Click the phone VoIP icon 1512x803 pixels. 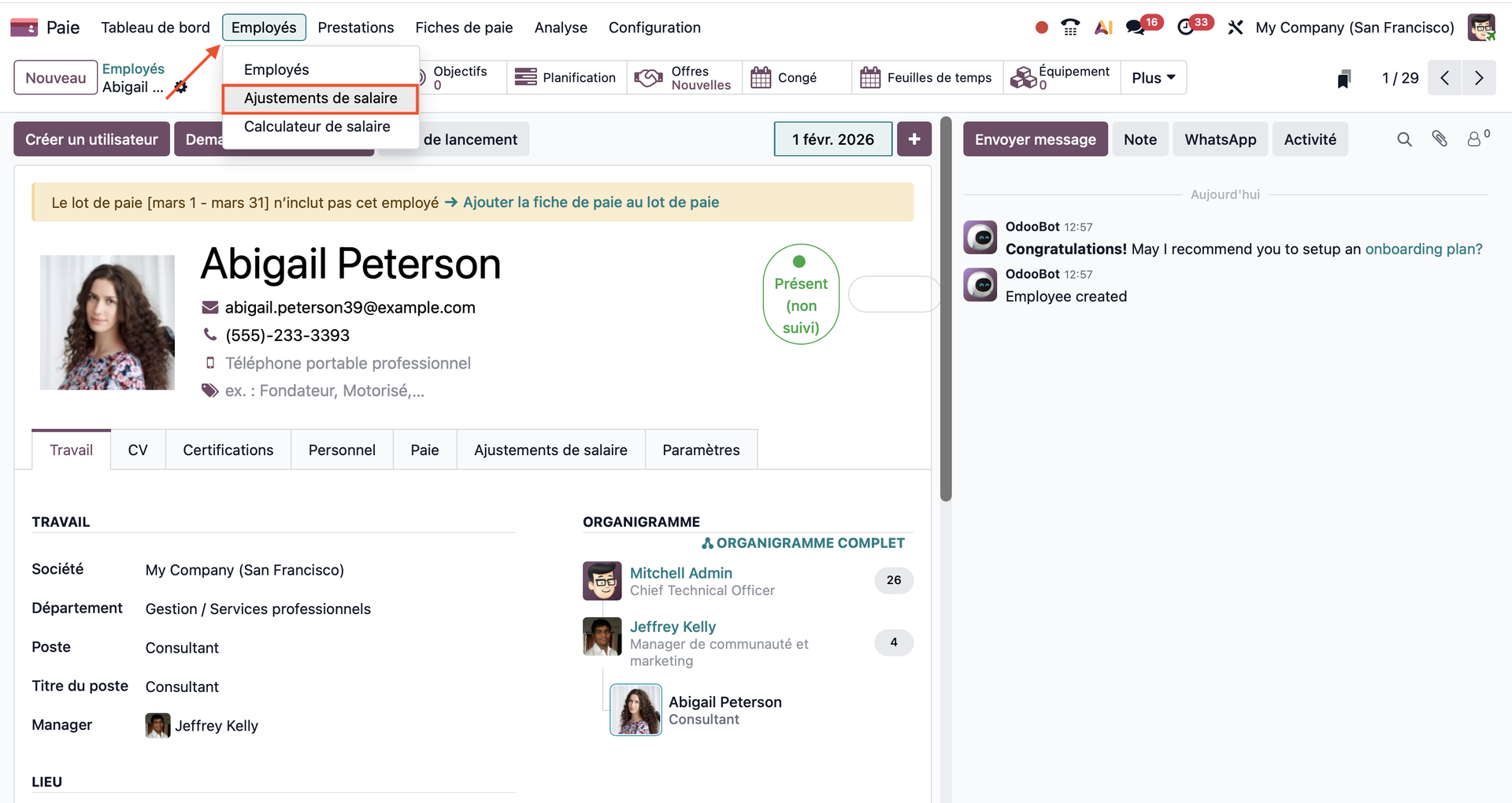(1070, 28)
